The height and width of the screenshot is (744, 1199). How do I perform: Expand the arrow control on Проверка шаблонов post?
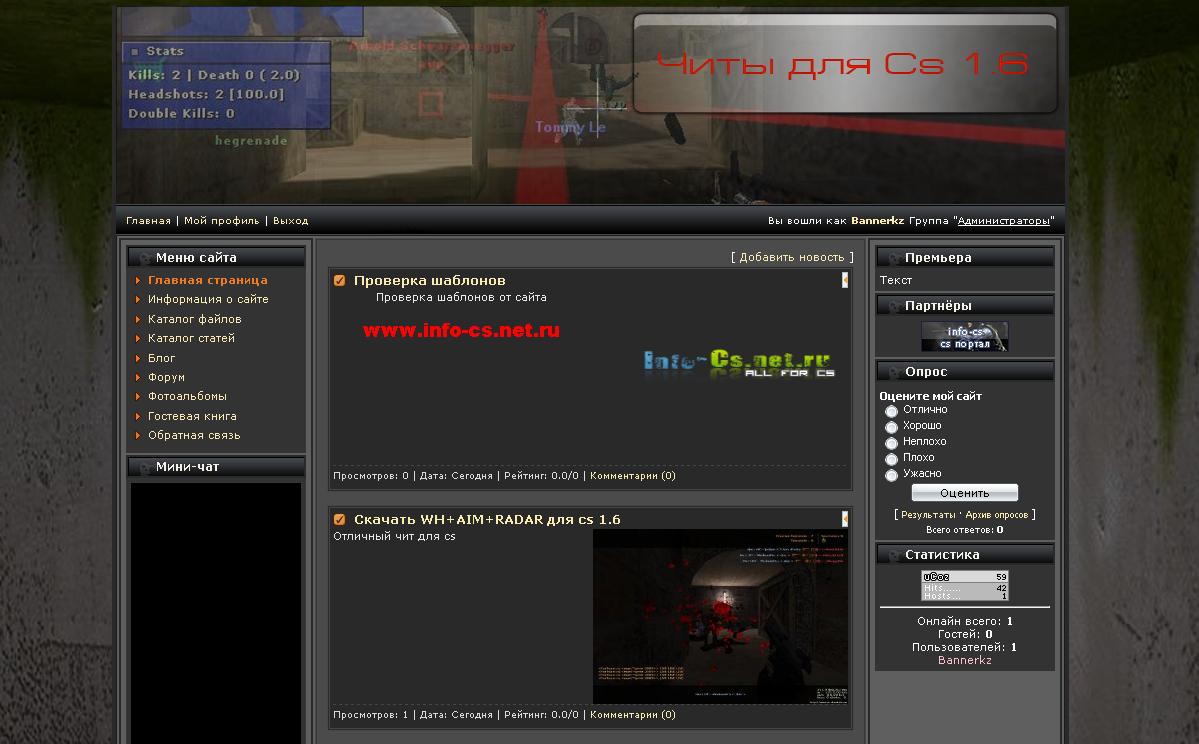click(845, 281)
